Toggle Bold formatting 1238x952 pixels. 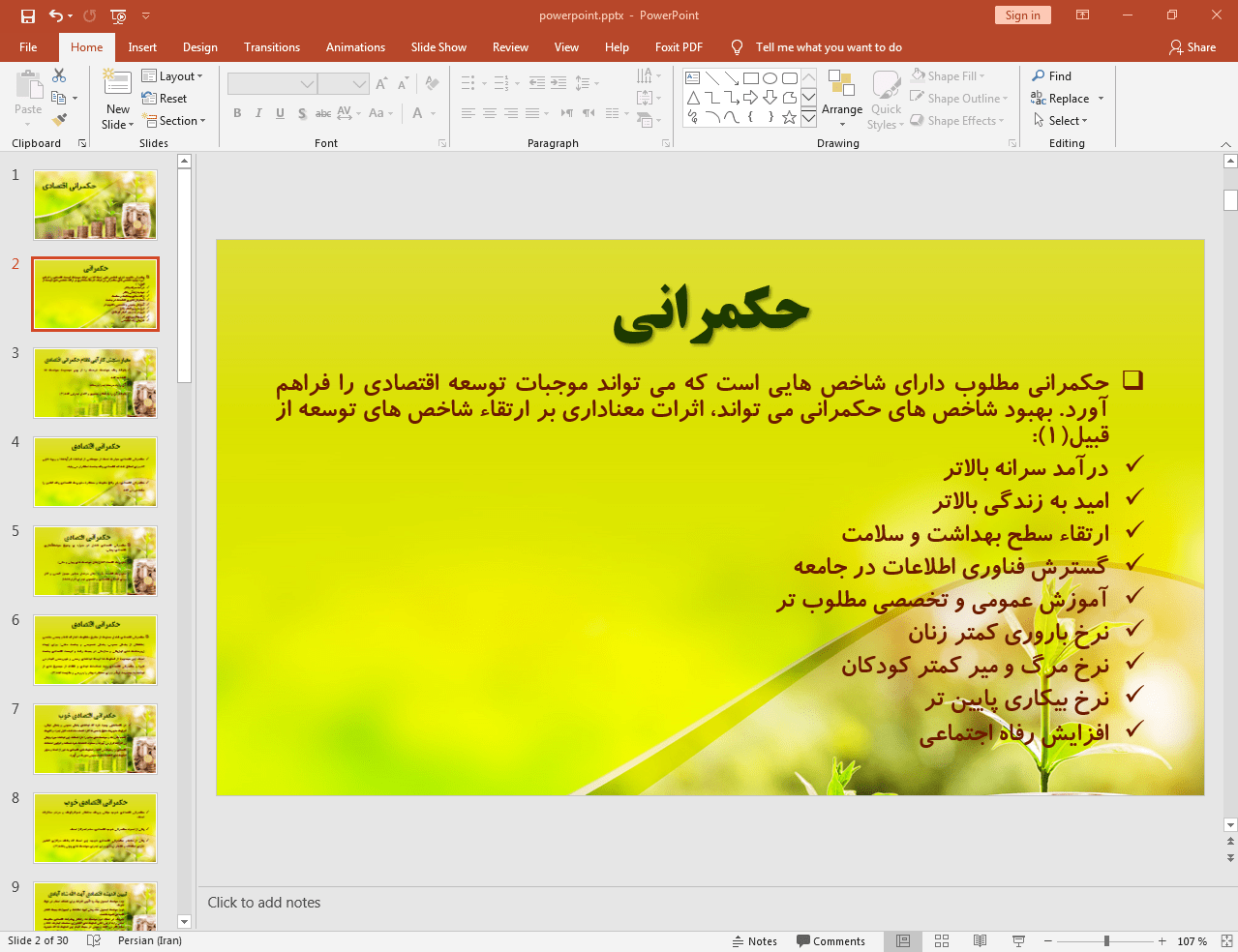click(237, 113)
